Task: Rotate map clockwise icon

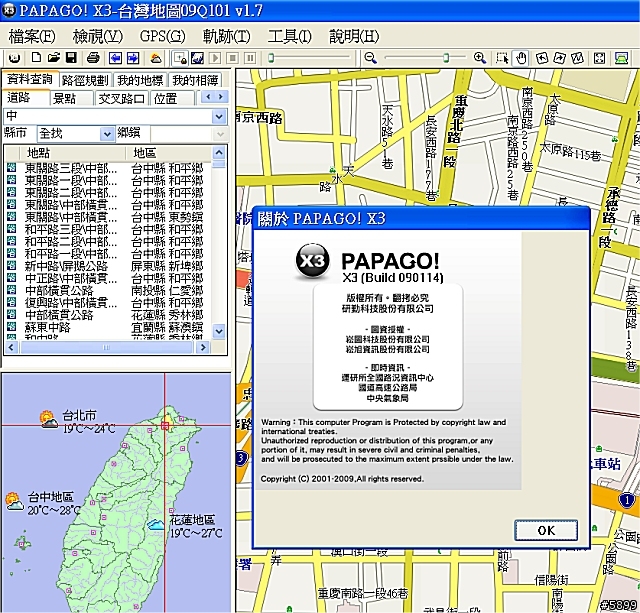Action: 560,58
